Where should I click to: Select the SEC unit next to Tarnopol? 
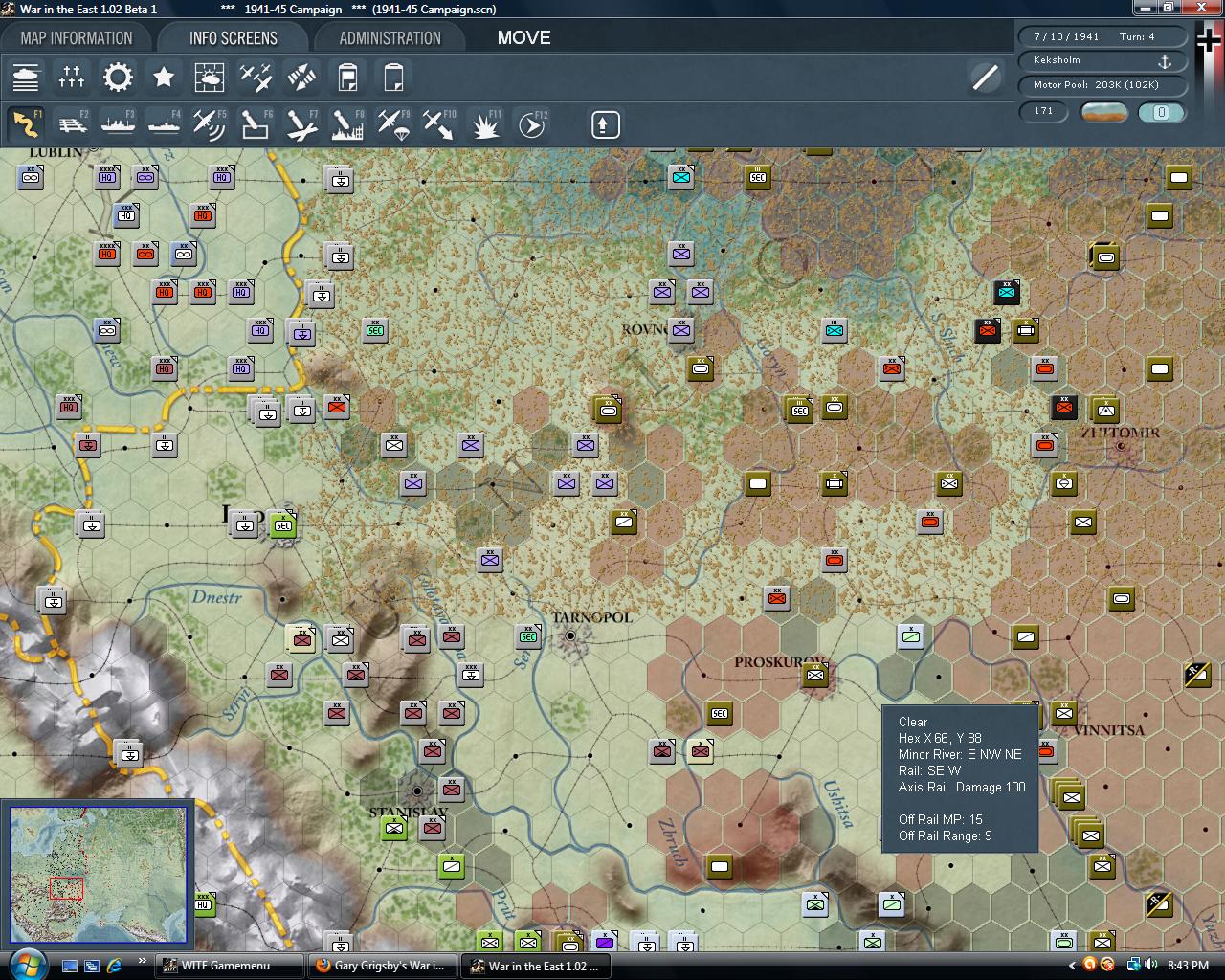(528, 636)
